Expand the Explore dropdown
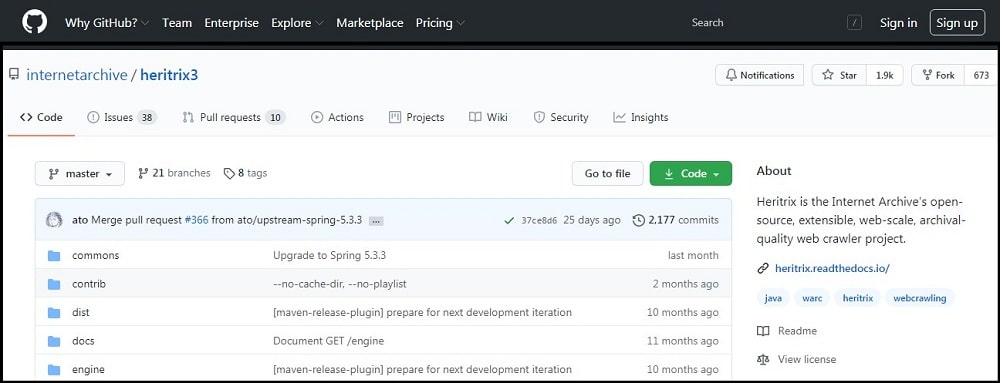 [x=297, y=23]
